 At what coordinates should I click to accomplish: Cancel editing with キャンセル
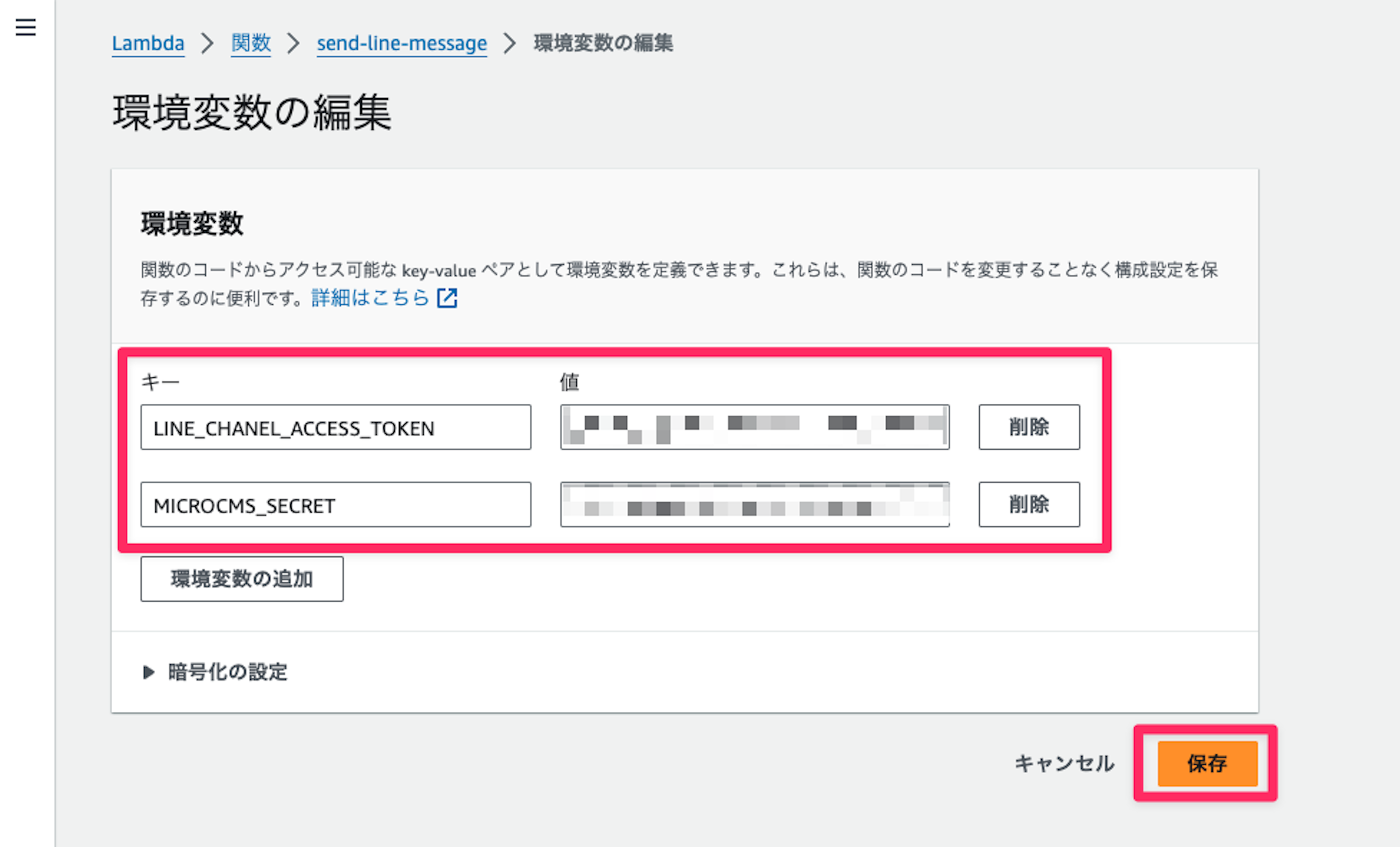point(1064,764)
